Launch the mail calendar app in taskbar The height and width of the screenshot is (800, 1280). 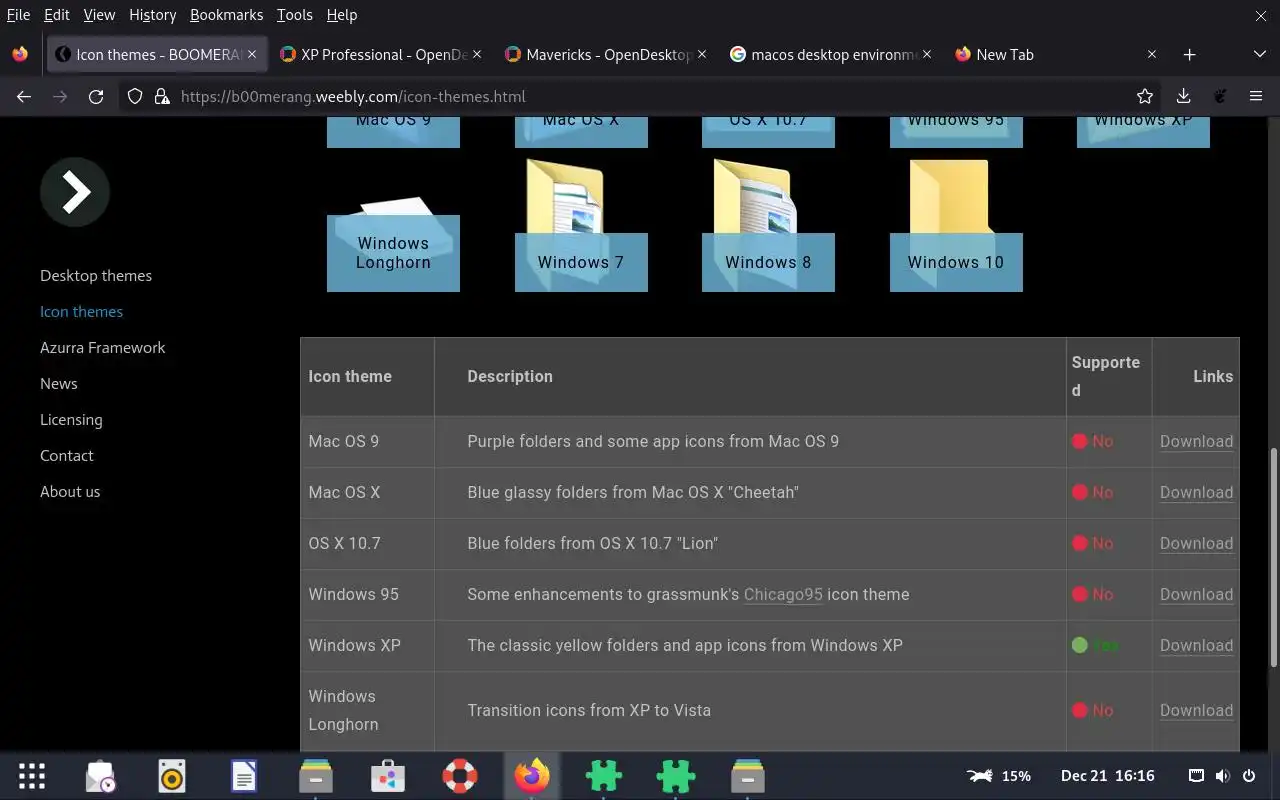[x=100, y=776]
